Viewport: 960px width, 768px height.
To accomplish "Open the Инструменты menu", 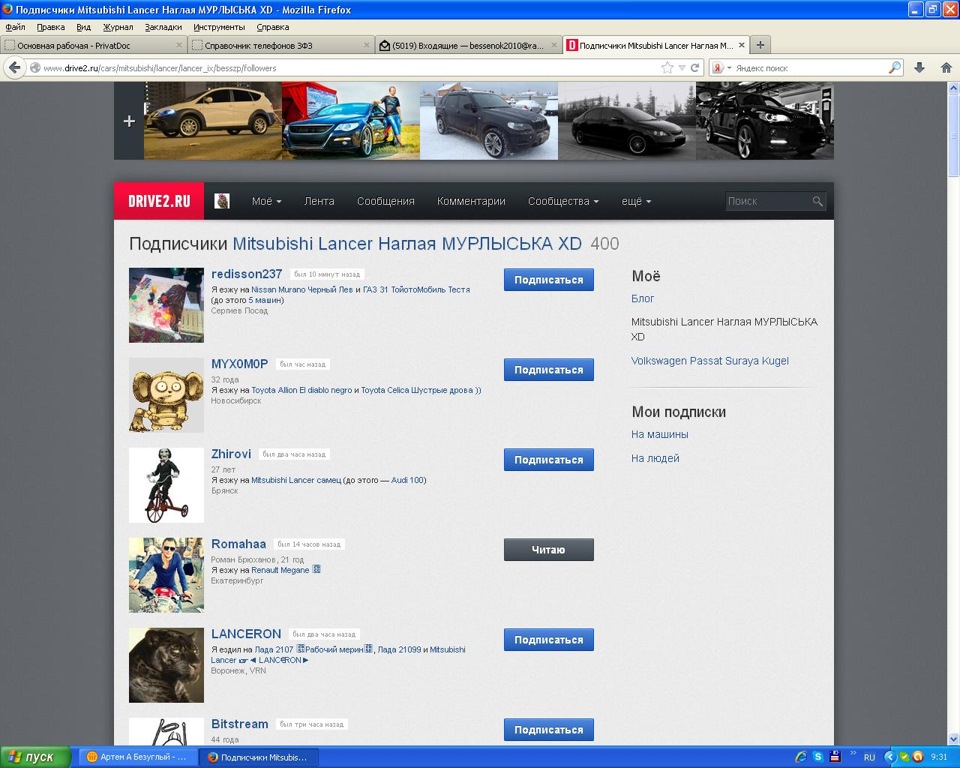I will pyautogui.click(x=219, y=27).
